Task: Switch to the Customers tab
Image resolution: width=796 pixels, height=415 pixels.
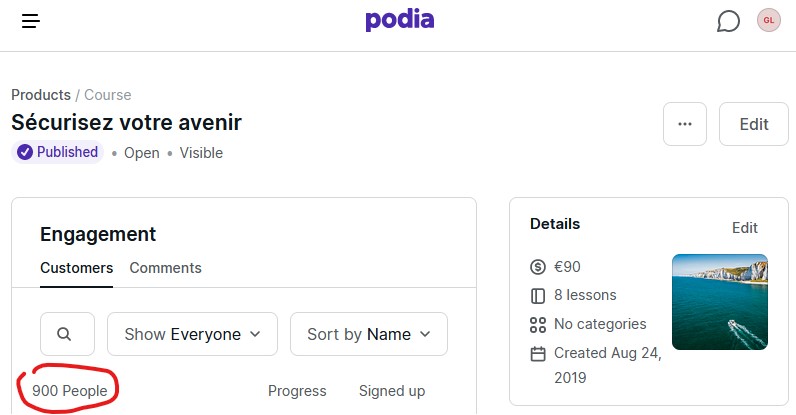Action: tap(76, 268)
